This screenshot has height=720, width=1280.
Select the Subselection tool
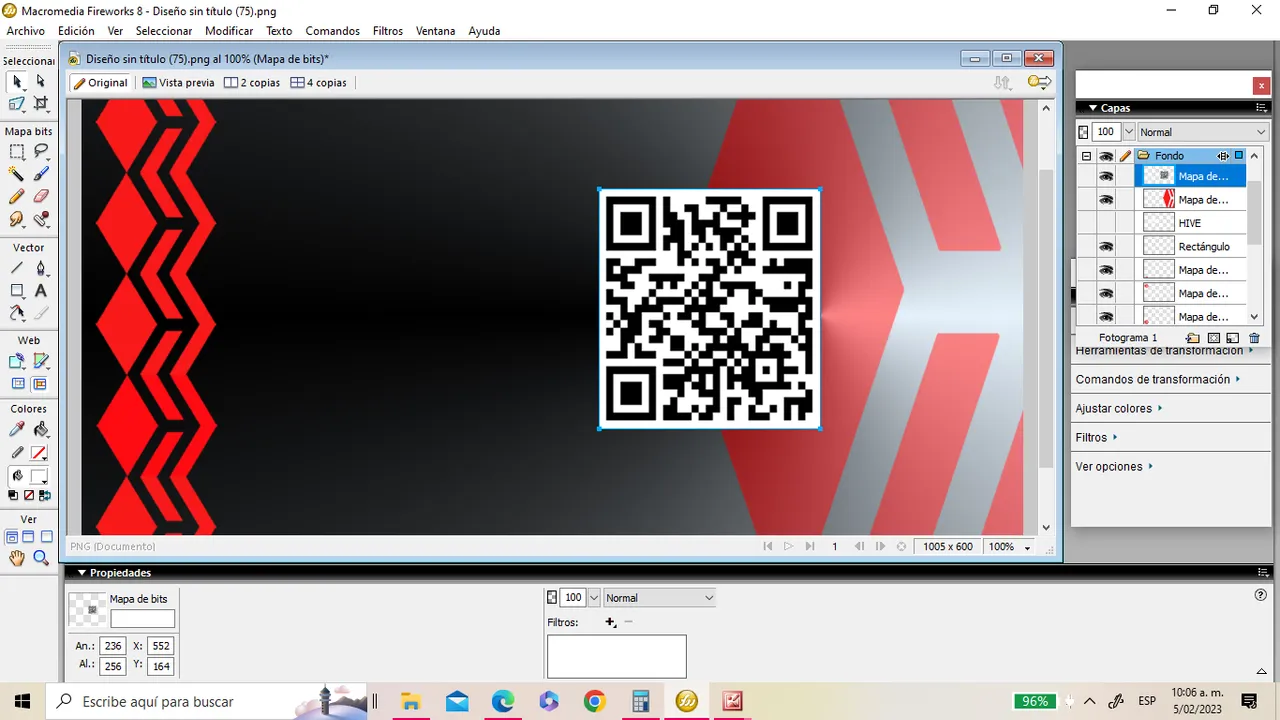[41, 81]
